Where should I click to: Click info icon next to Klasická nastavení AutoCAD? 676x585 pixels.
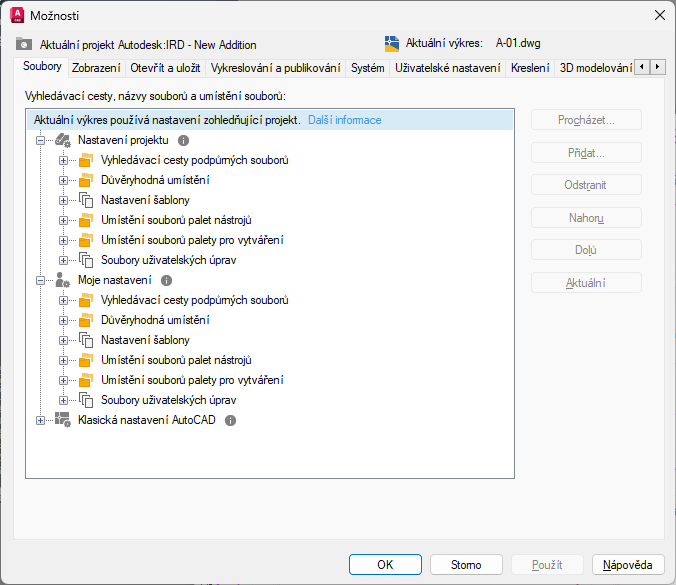pos(230,420)
